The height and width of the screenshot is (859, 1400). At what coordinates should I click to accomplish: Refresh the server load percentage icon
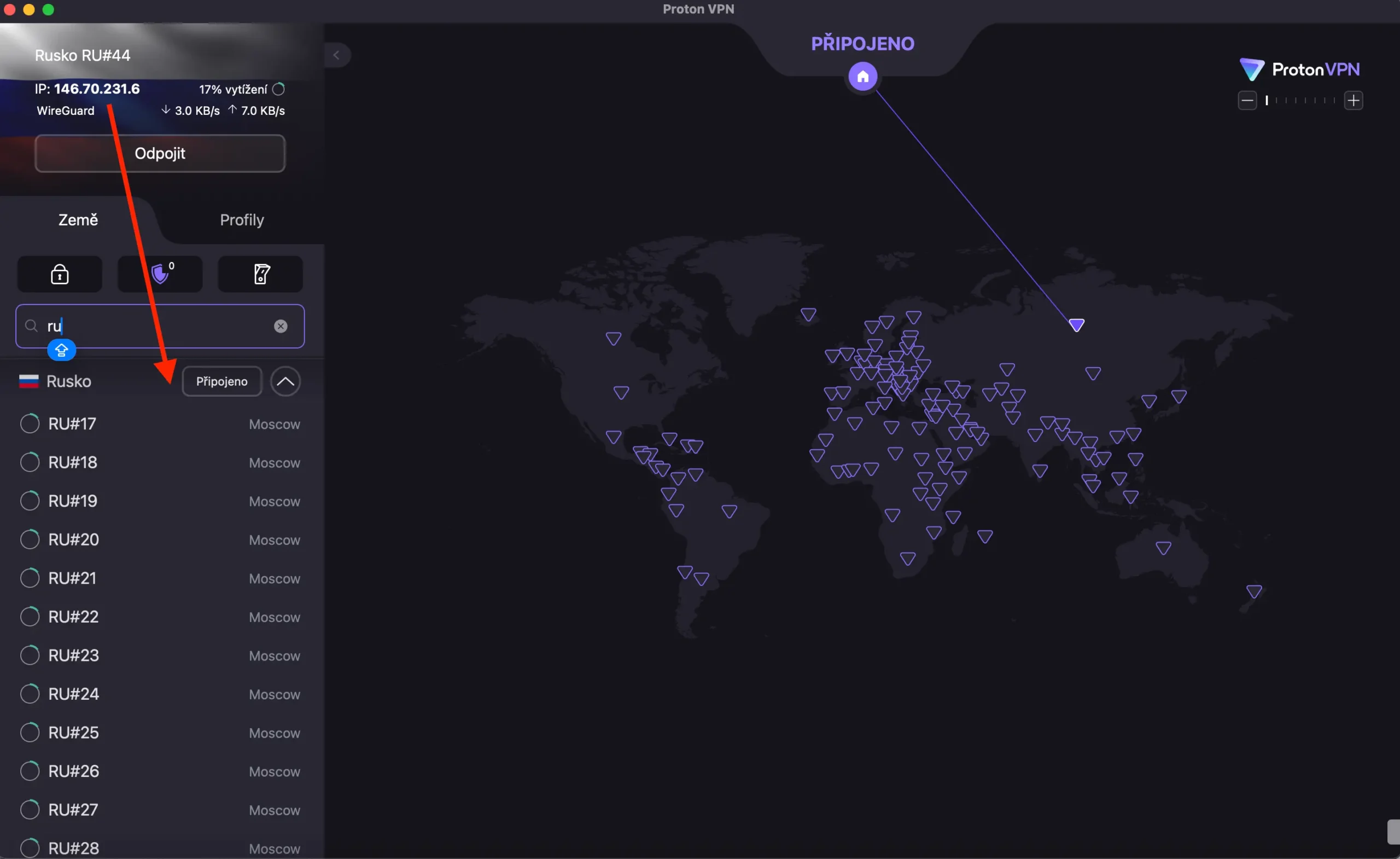277,89
